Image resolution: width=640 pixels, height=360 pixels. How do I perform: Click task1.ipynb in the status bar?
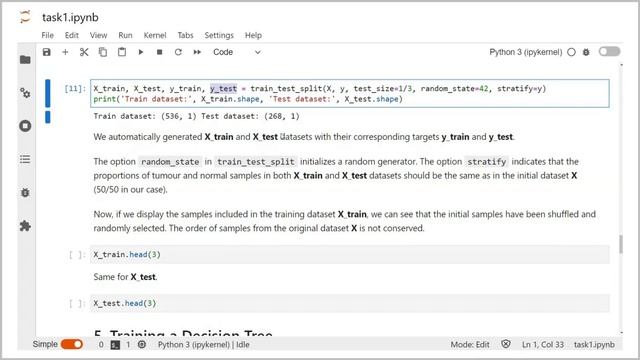594,345
